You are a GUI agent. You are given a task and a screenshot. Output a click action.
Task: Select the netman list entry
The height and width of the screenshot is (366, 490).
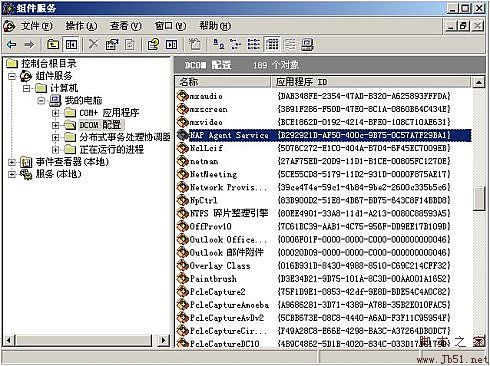pos(204,161)
